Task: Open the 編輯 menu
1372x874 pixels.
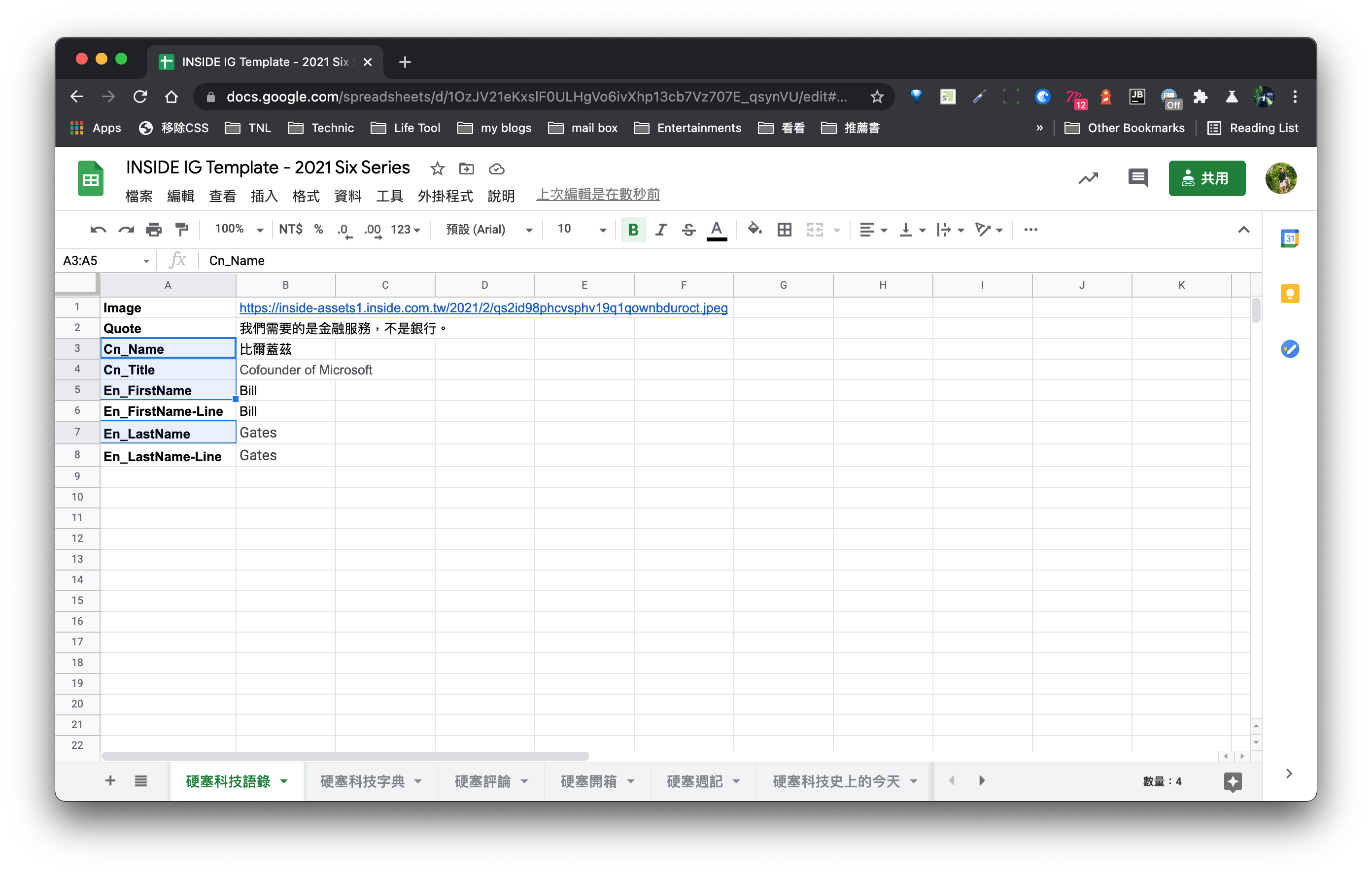Action: (x=180, y=196)
